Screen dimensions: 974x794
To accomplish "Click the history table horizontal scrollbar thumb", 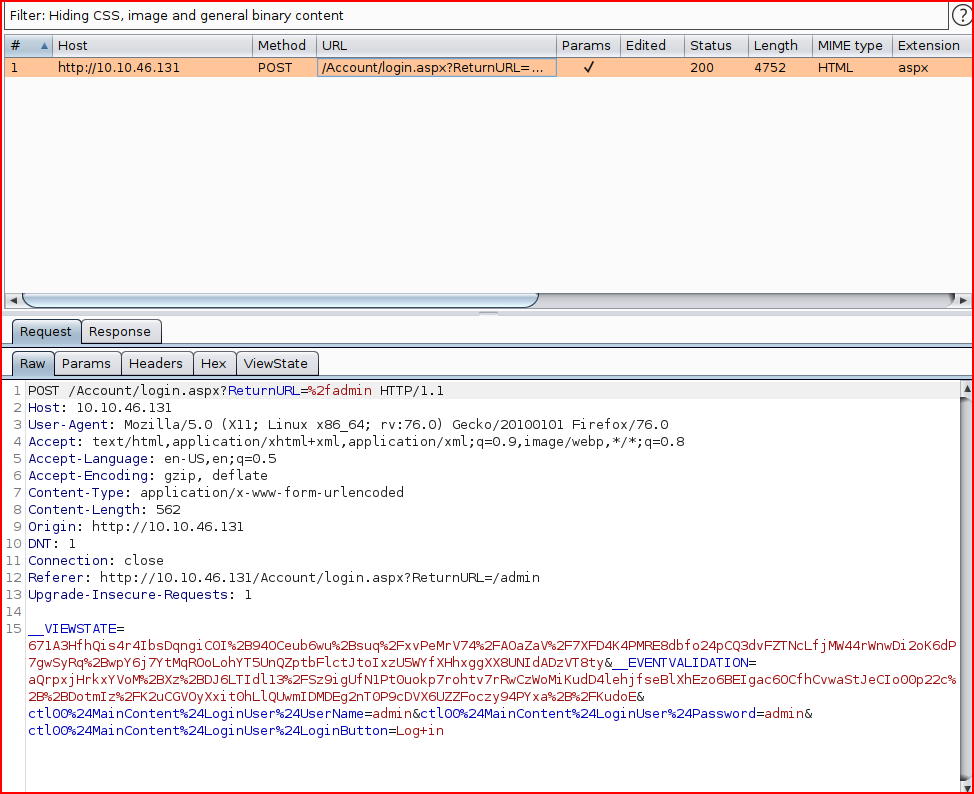I will (x=280, y=300).
